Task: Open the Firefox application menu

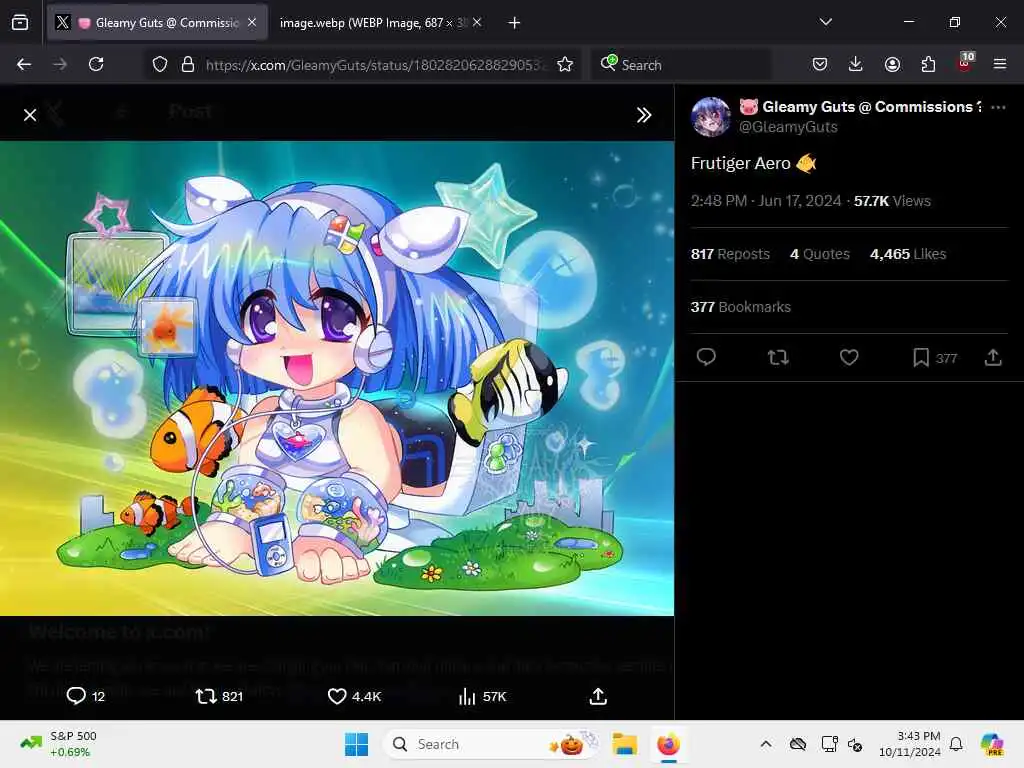Action: coord(1000,64)
